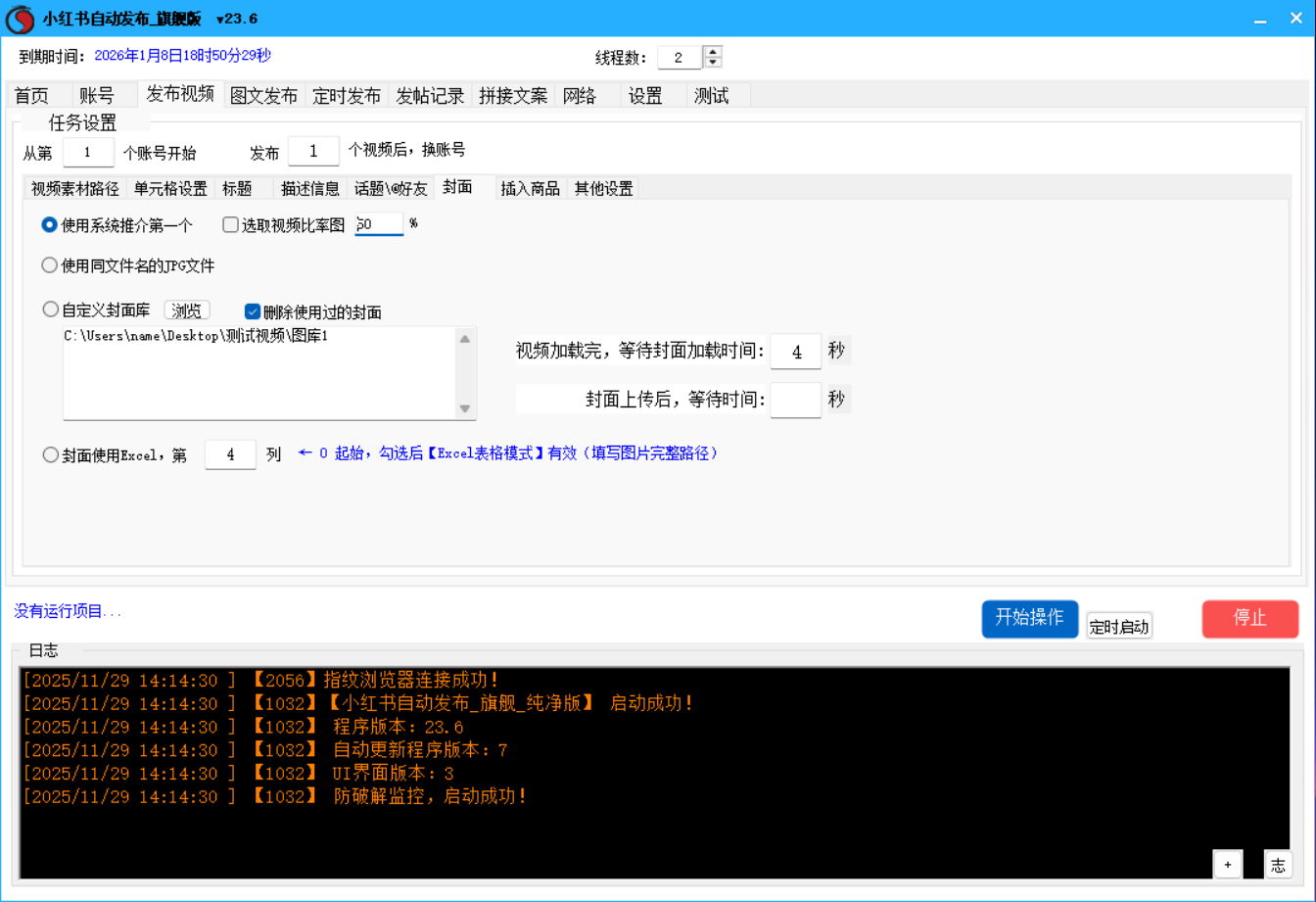The width and height of the screenshot is (1316, 902).
Task: Enable 选取视频比率图 checkbox
Action: (x=231, y=225)
